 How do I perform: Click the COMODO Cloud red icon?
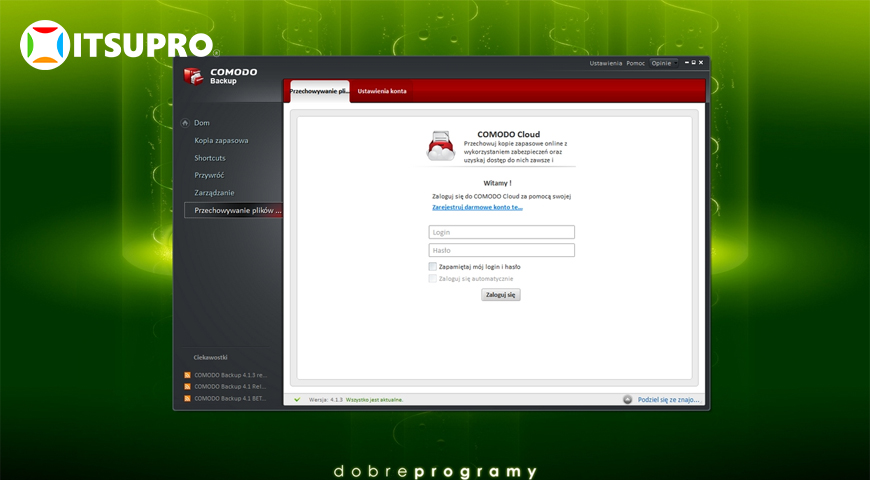point(441,146)
